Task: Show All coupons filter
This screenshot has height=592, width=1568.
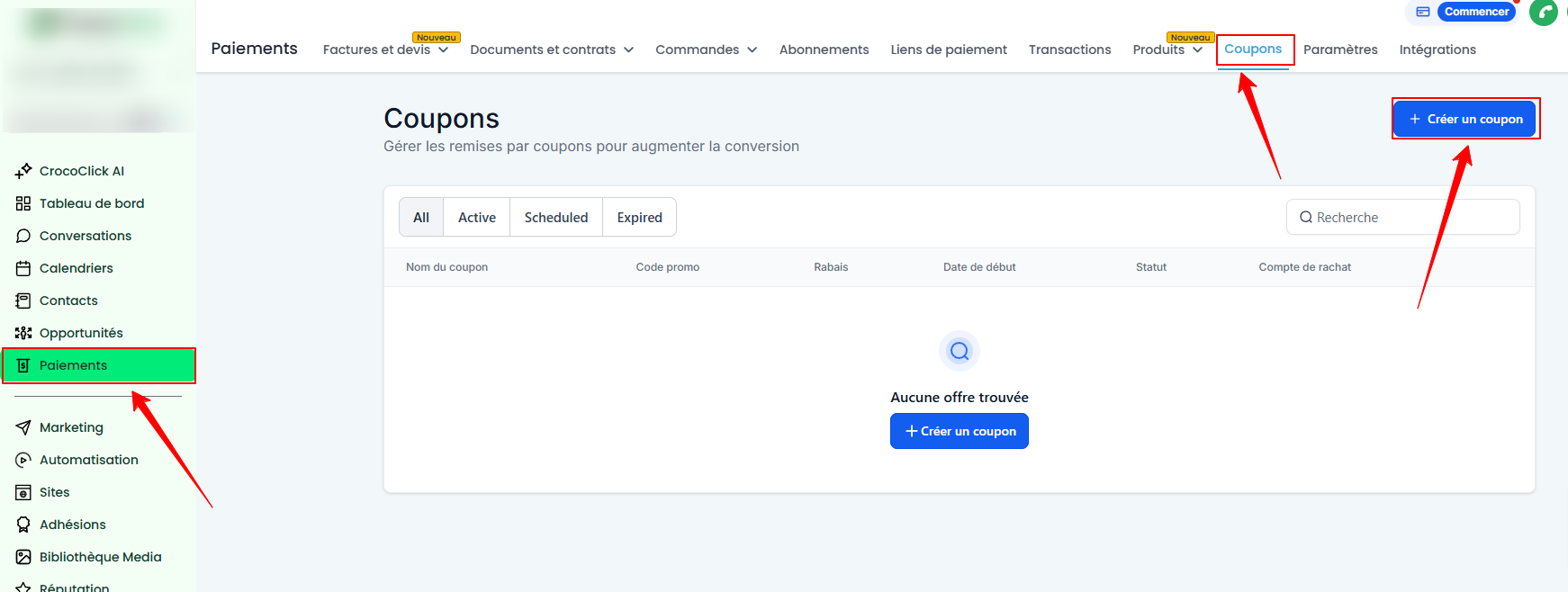Action: 421,218
